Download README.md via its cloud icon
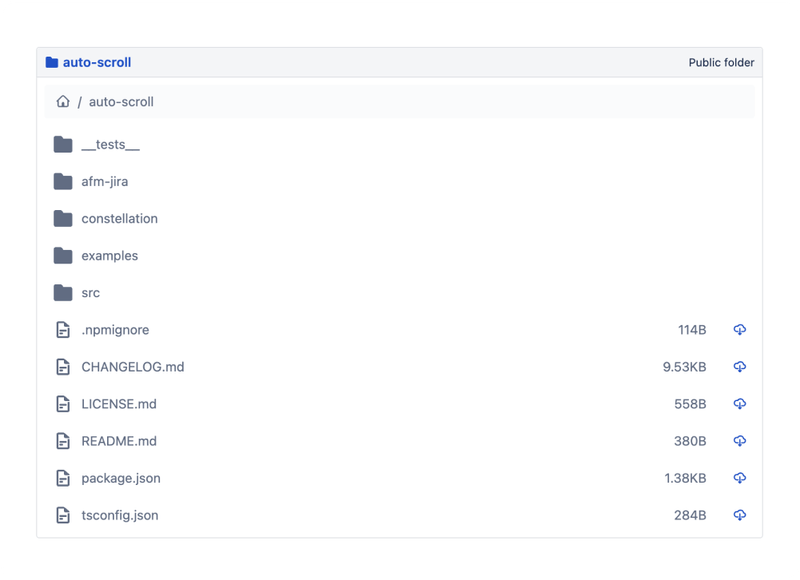The image size is (800, 580). point(738,441)
